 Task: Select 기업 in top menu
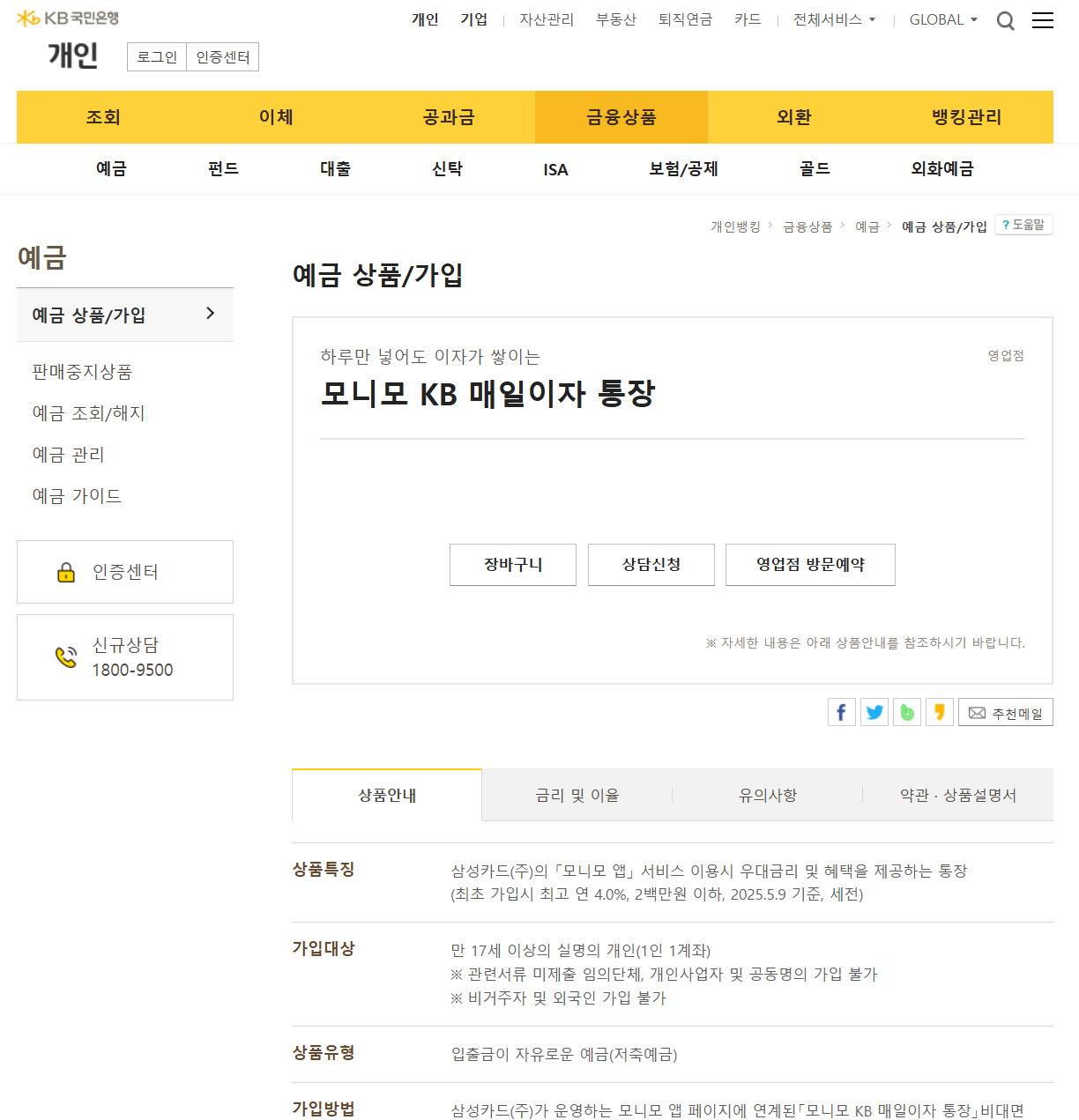474,19
